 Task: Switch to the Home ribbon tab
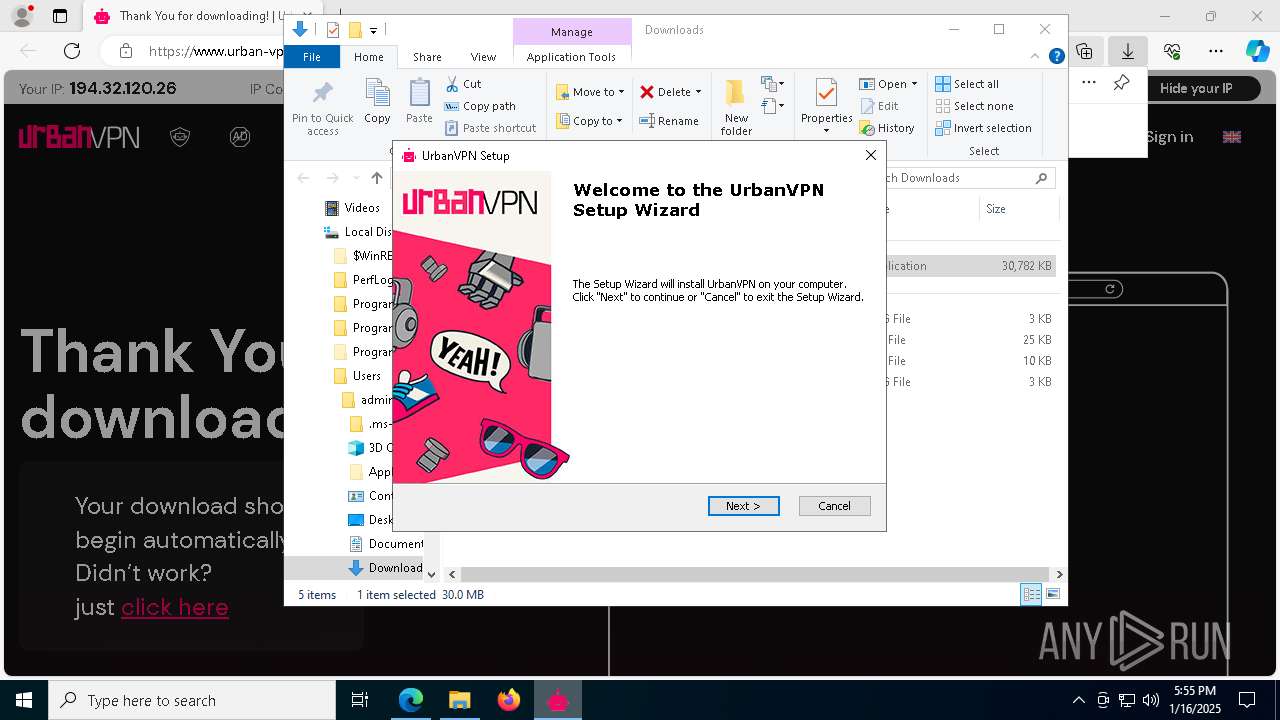368,57
